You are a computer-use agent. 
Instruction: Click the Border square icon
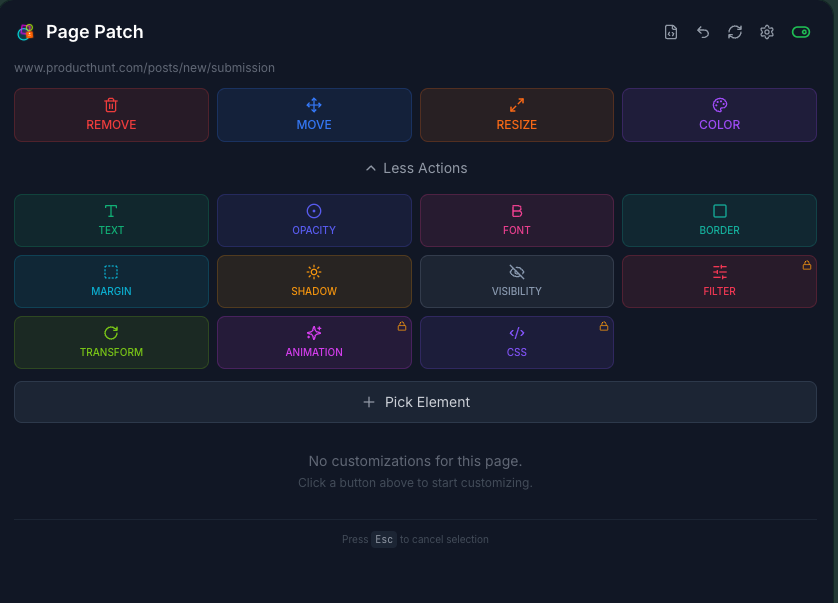[719, 210]
